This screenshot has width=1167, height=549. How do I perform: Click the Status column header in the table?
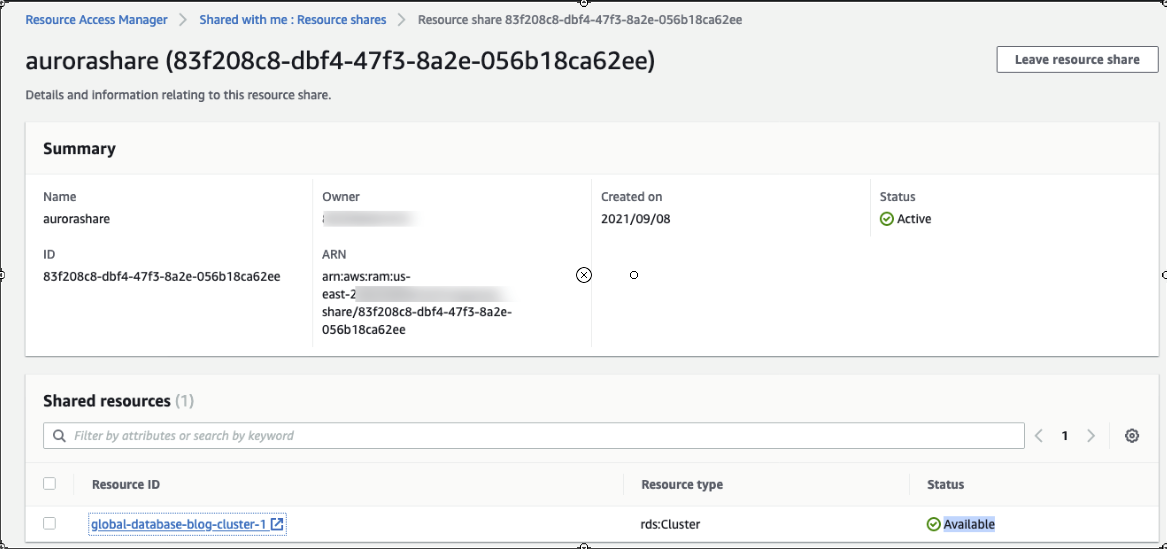click(945, 484)
